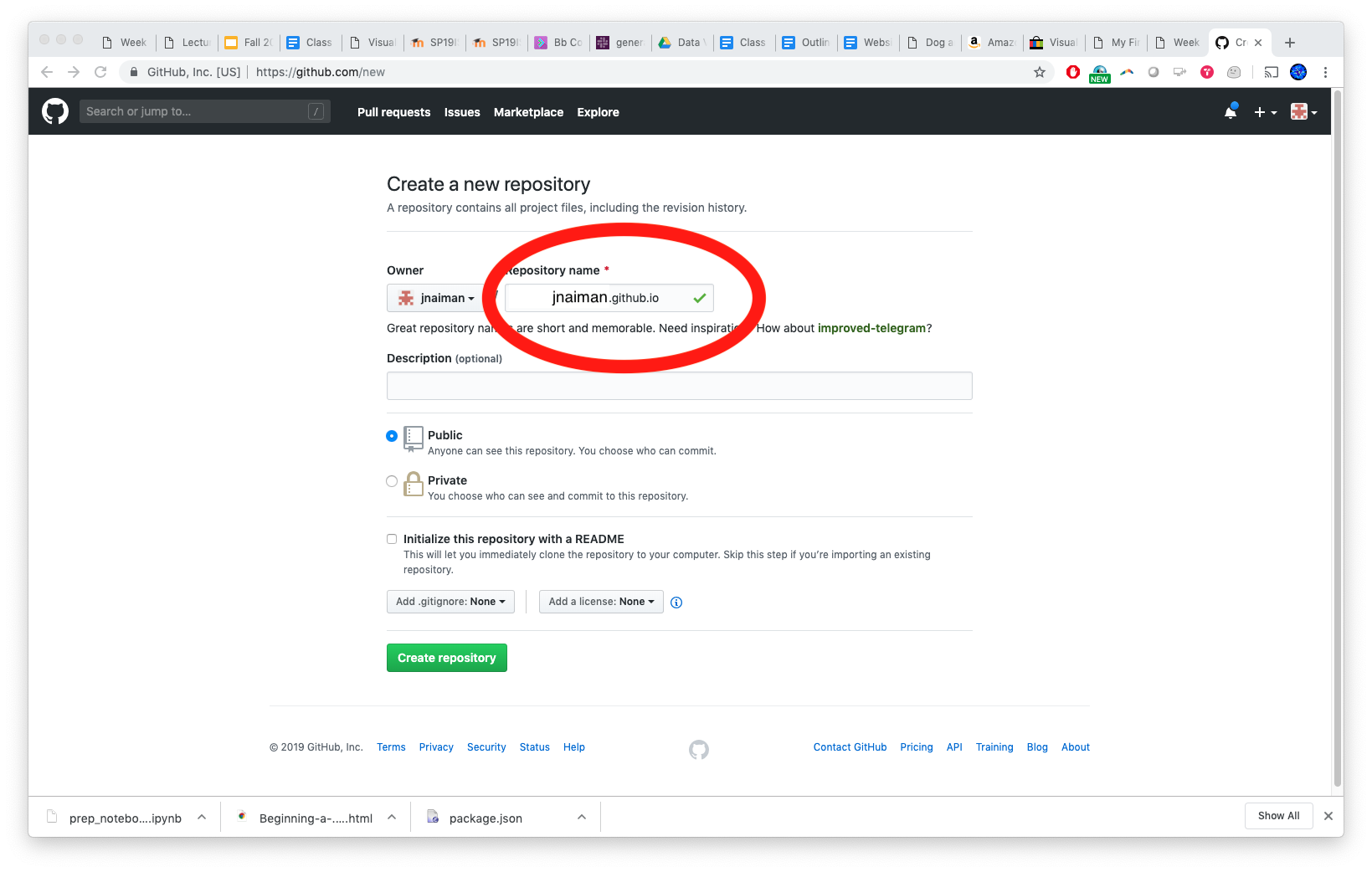Click the Chrome profile avatar icon
Image resolution: width=1372 pixels, height=872 pixels.
click(x=1298, y=72)
